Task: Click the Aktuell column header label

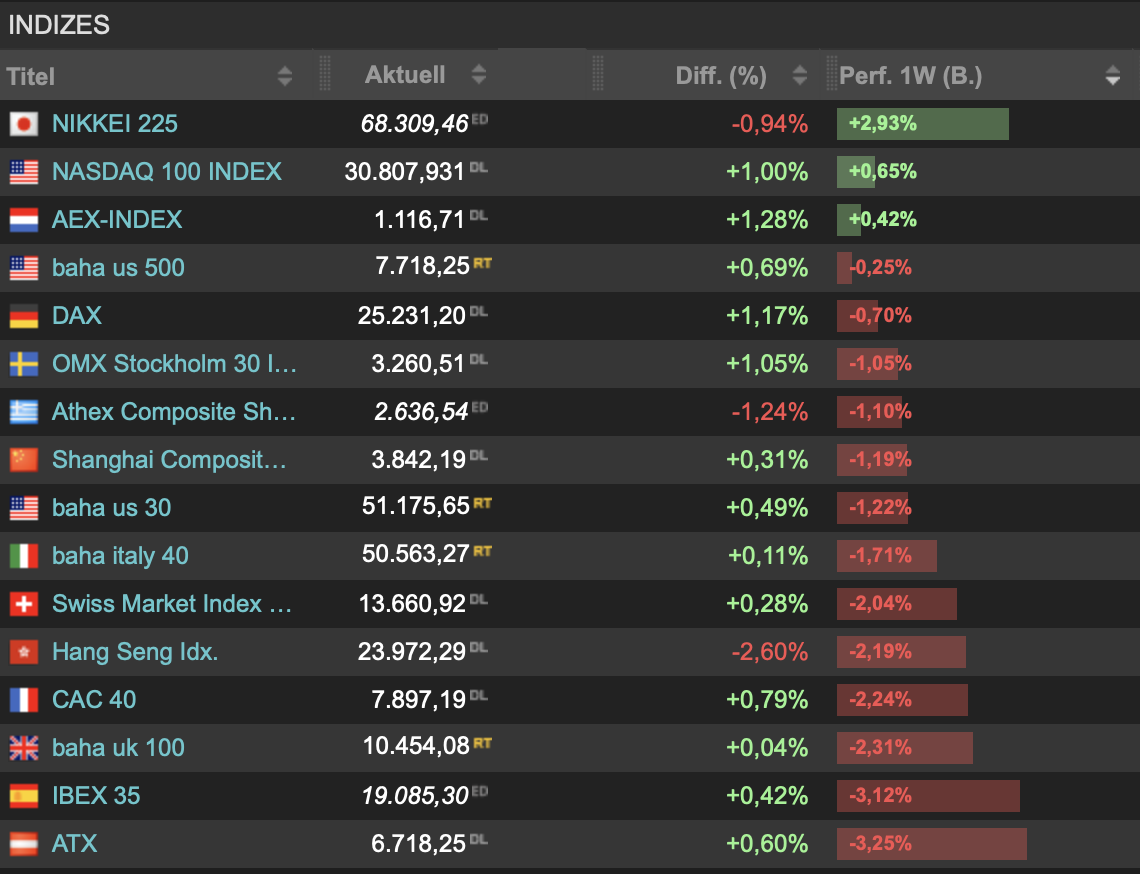Action: (x=405, y=74)
